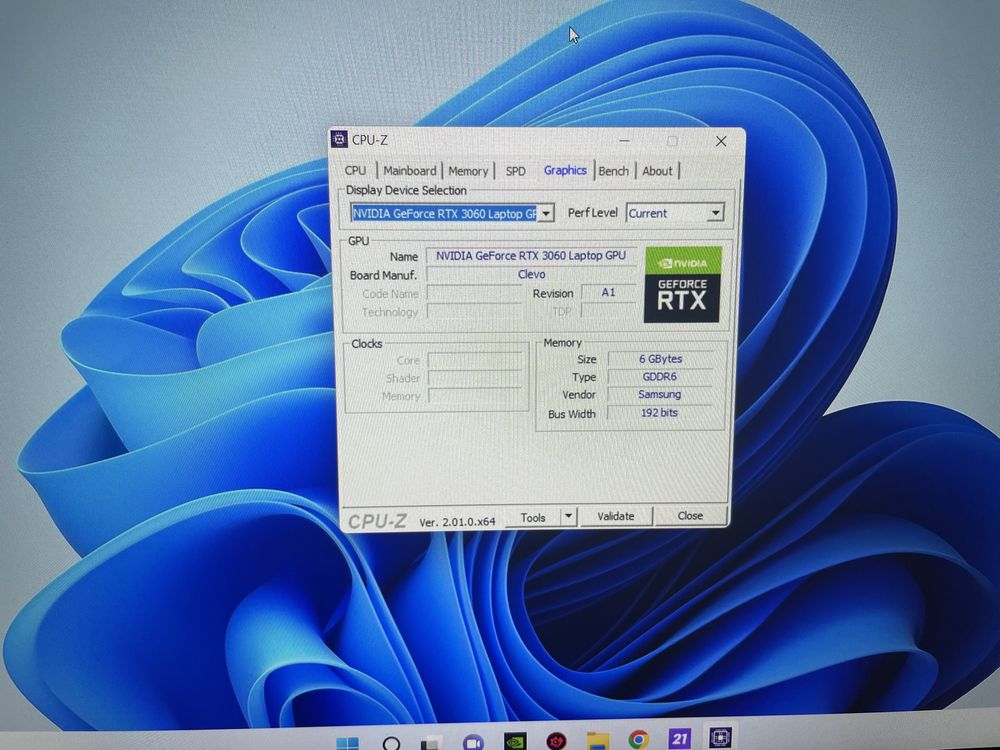The height and width of the screenshot is (750, 1000).
Task: Click the bus width '192 bits' value
Action: click(x=659, y=413)
